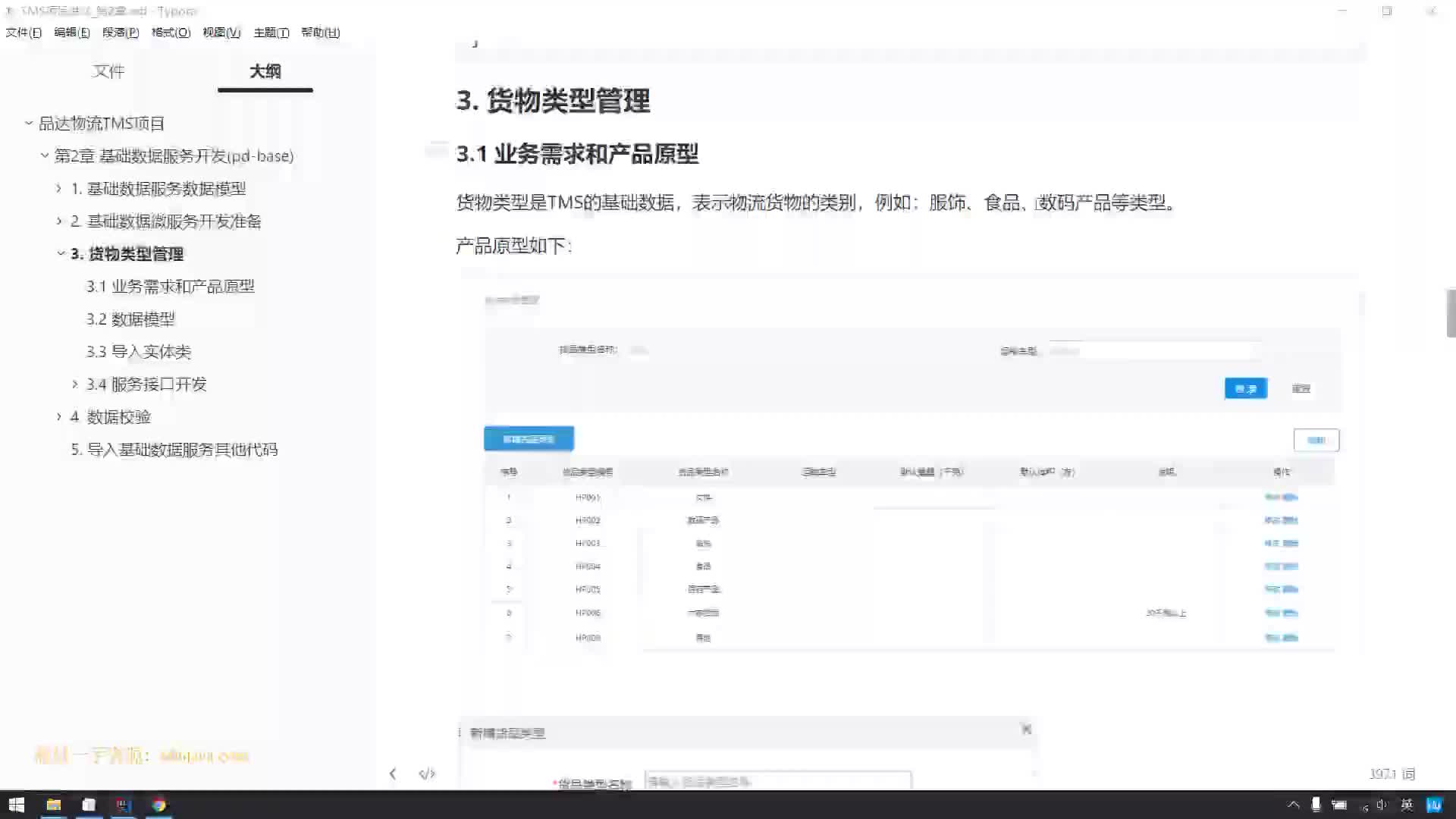Open the 文件 menu

pyautogui.click(x=24, y=33)
